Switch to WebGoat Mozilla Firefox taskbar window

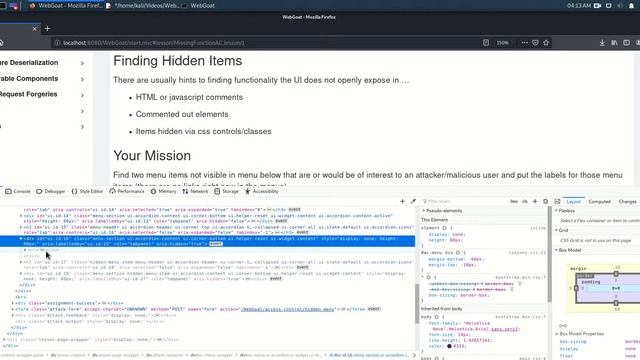(67, 6)
